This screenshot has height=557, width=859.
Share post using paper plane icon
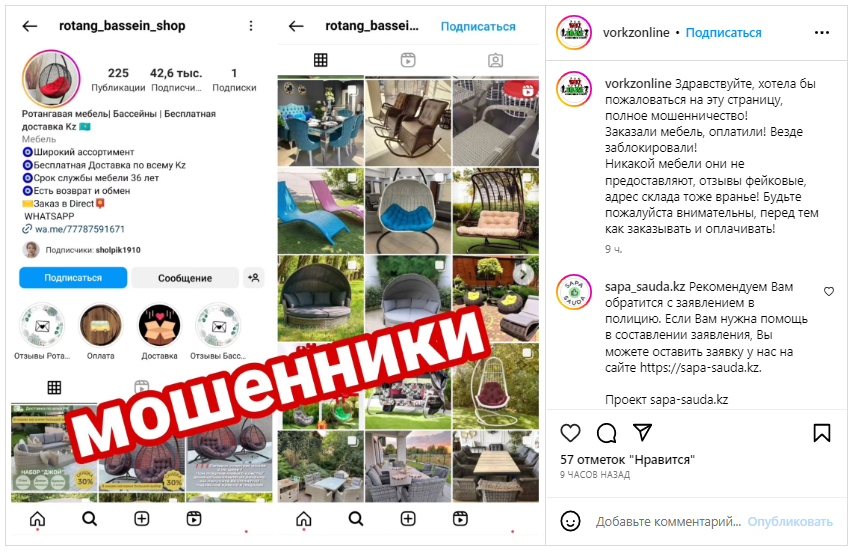click(642, 432)
